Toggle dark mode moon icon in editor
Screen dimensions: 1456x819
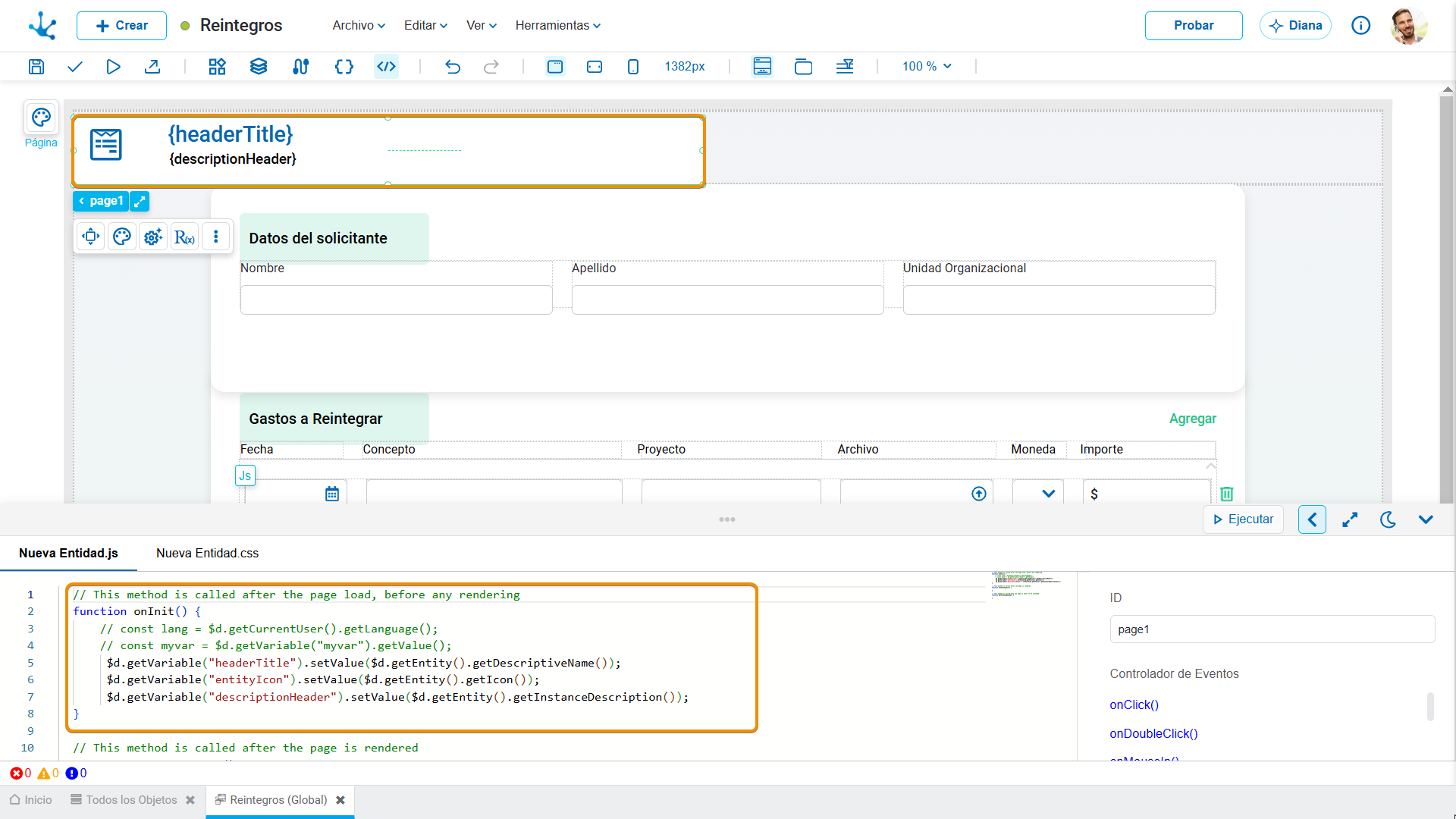pos(1388,519)
